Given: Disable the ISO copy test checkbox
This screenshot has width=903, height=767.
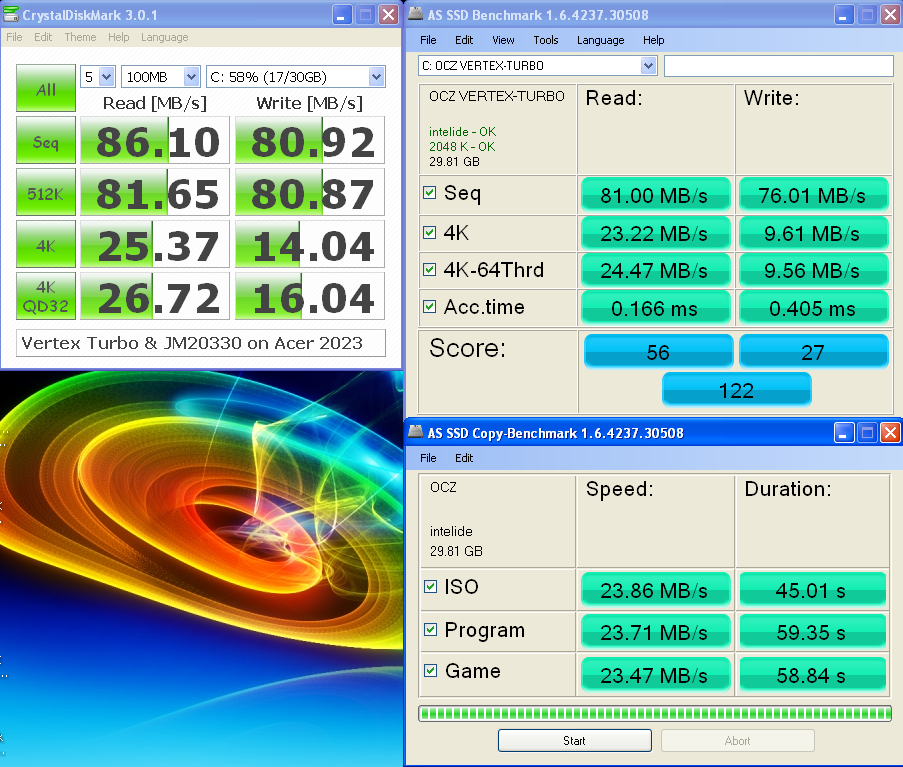Looking at the screenshot, I should (x=430, y=587).
